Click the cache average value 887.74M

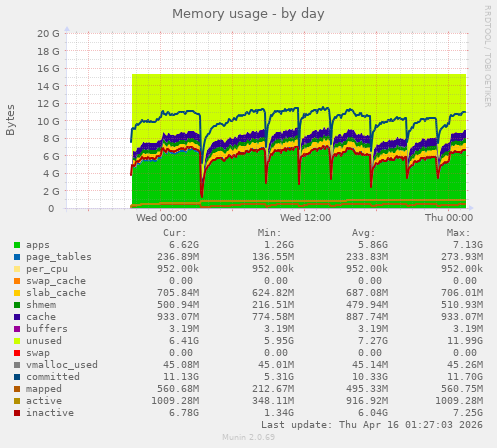(x=367, y=317)
